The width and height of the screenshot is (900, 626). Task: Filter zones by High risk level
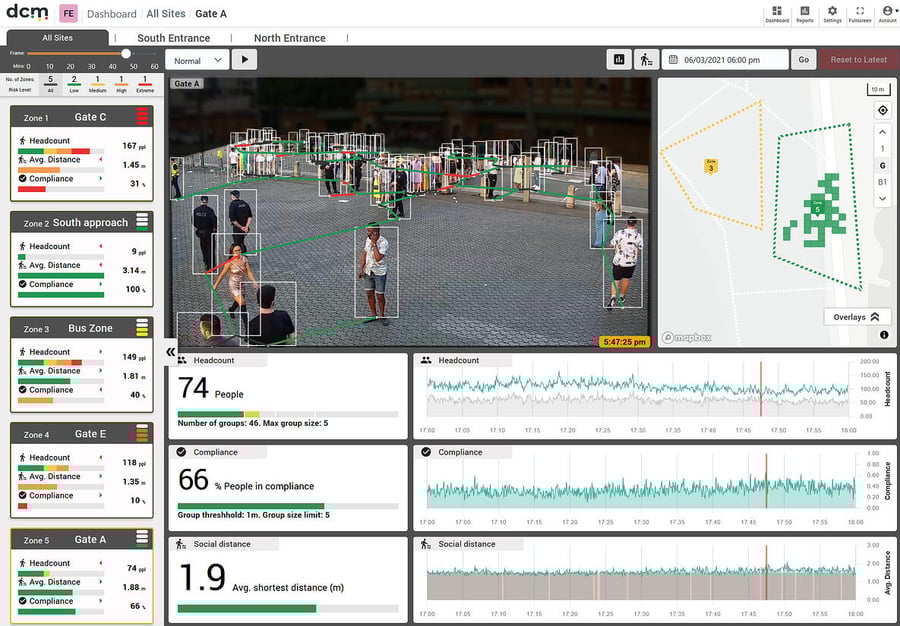point(121,83)
